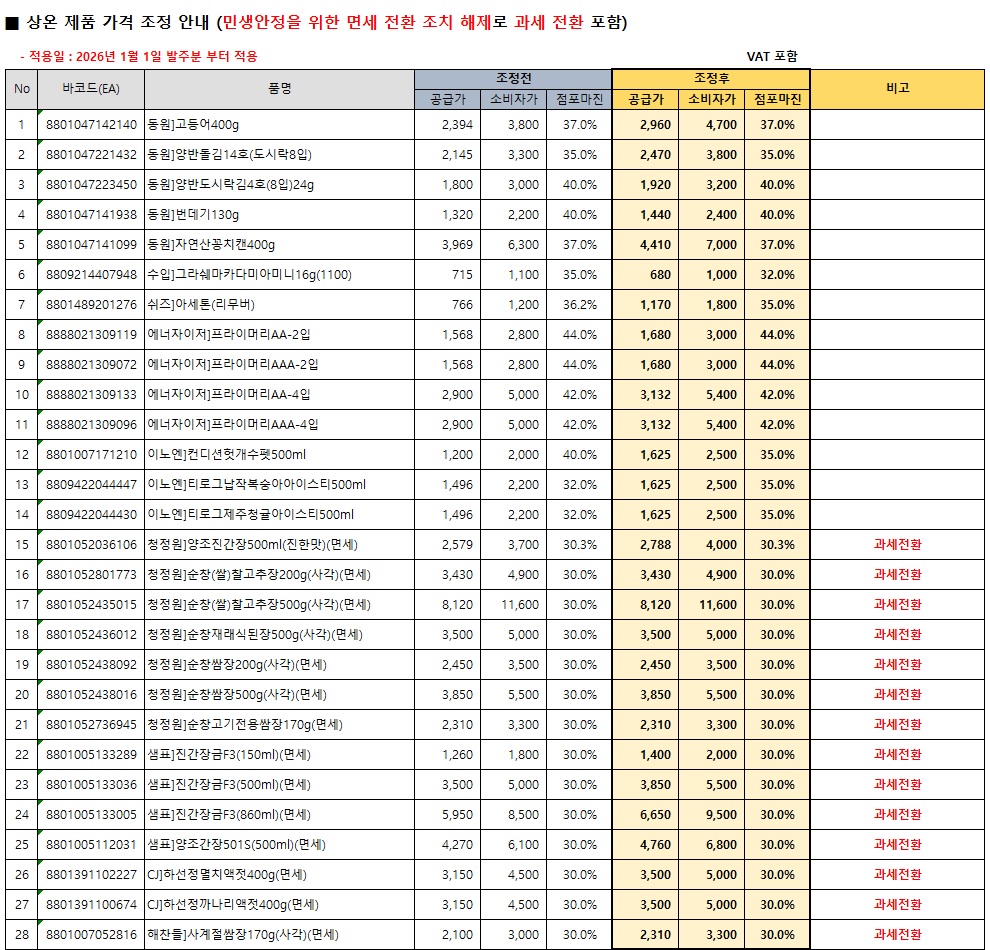Click the 적용일 notice text line

coord(138,57)
